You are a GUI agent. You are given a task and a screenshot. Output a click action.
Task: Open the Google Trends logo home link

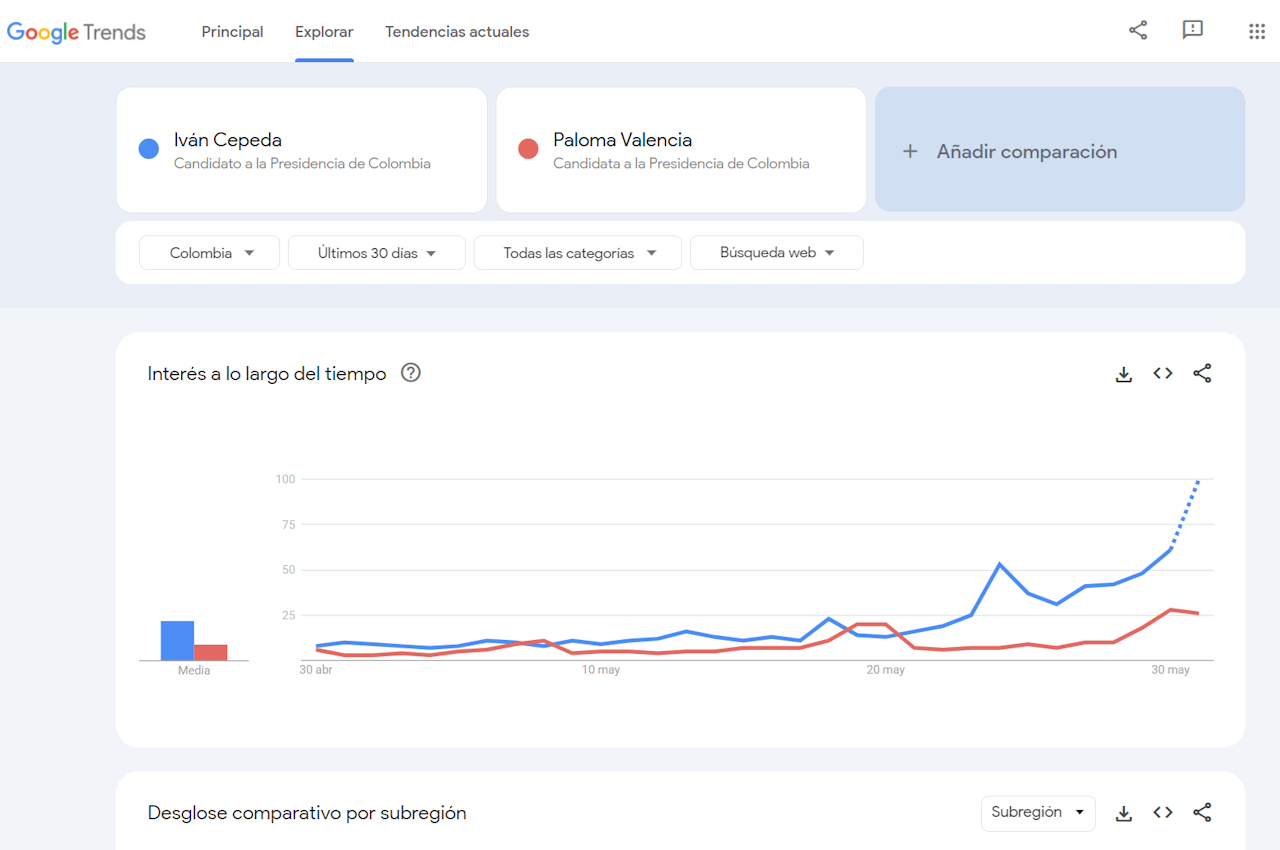pyautogui.click(x=77, y=32)
